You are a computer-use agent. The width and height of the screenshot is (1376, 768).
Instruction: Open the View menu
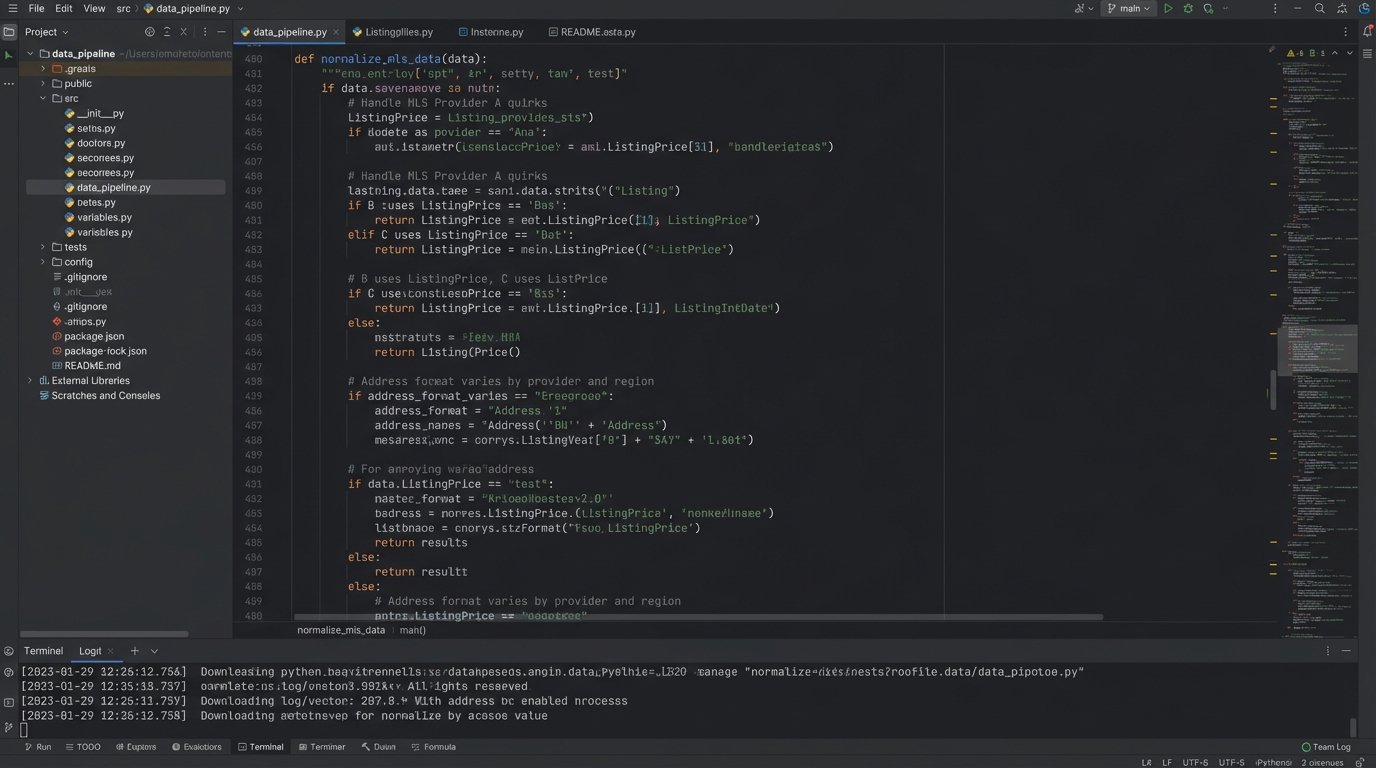point(94,8)
